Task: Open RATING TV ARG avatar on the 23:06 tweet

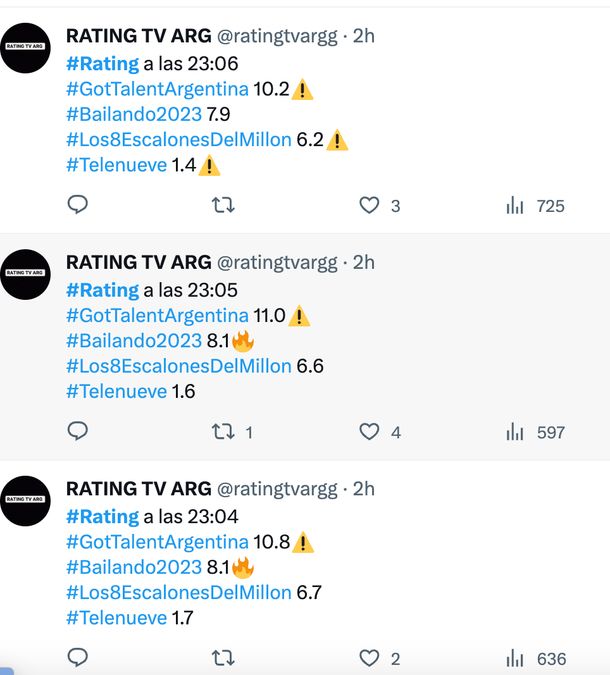Action: [26, 47]
